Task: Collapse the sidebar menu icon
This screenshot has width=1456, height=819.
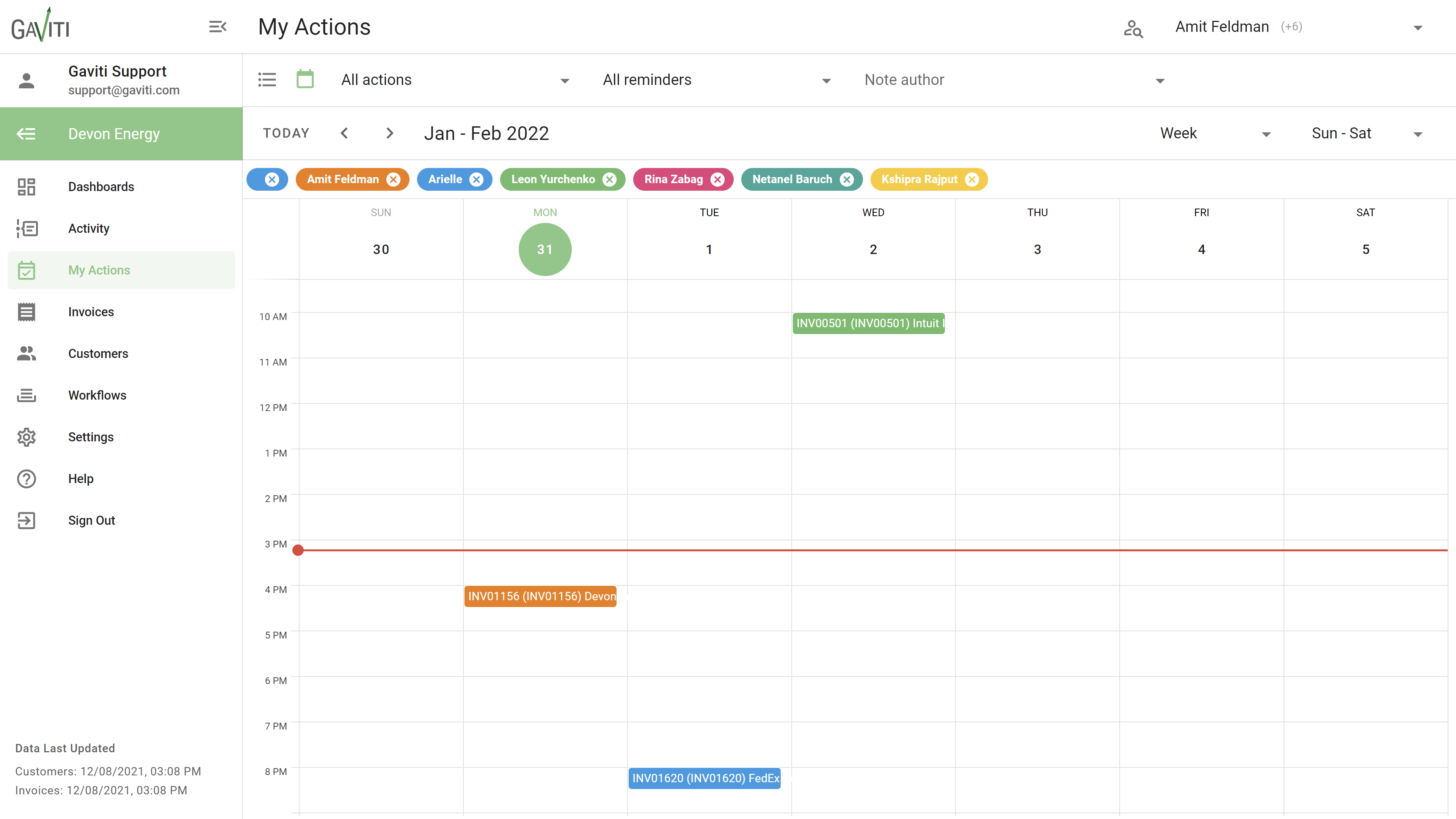Action: 218,27
